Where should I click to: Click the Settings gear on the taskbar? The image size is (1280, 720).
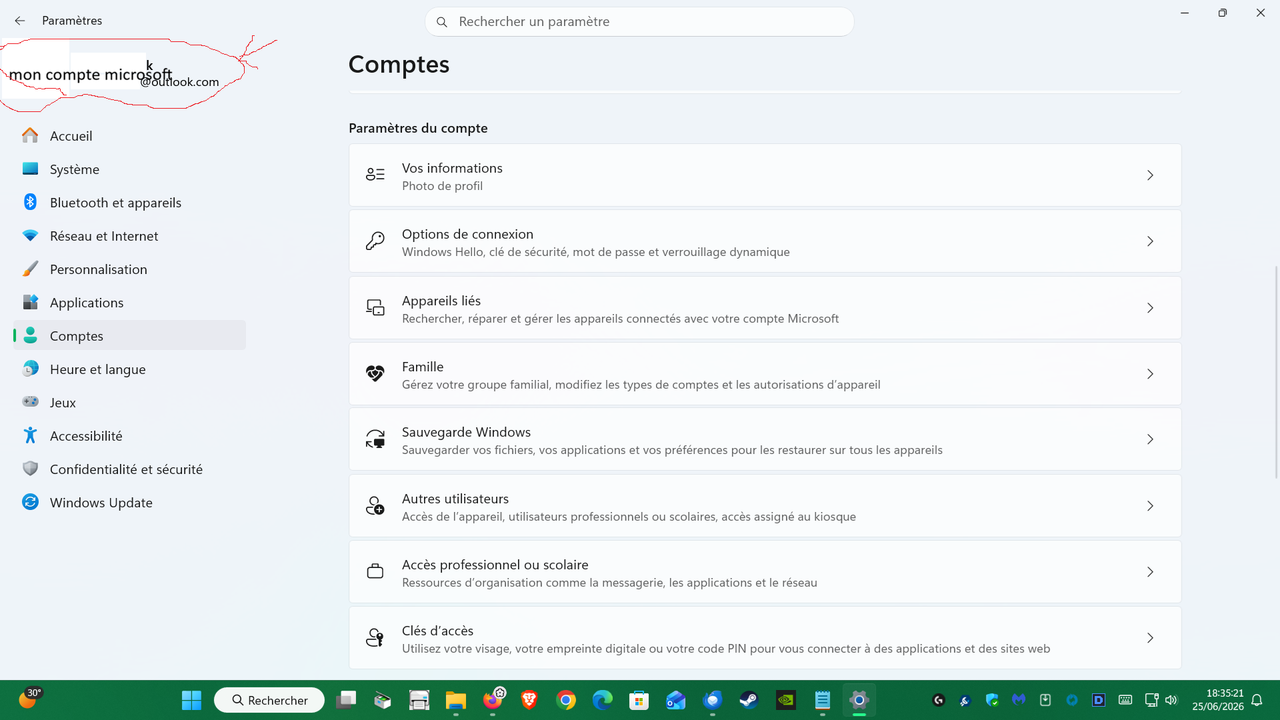859,700
